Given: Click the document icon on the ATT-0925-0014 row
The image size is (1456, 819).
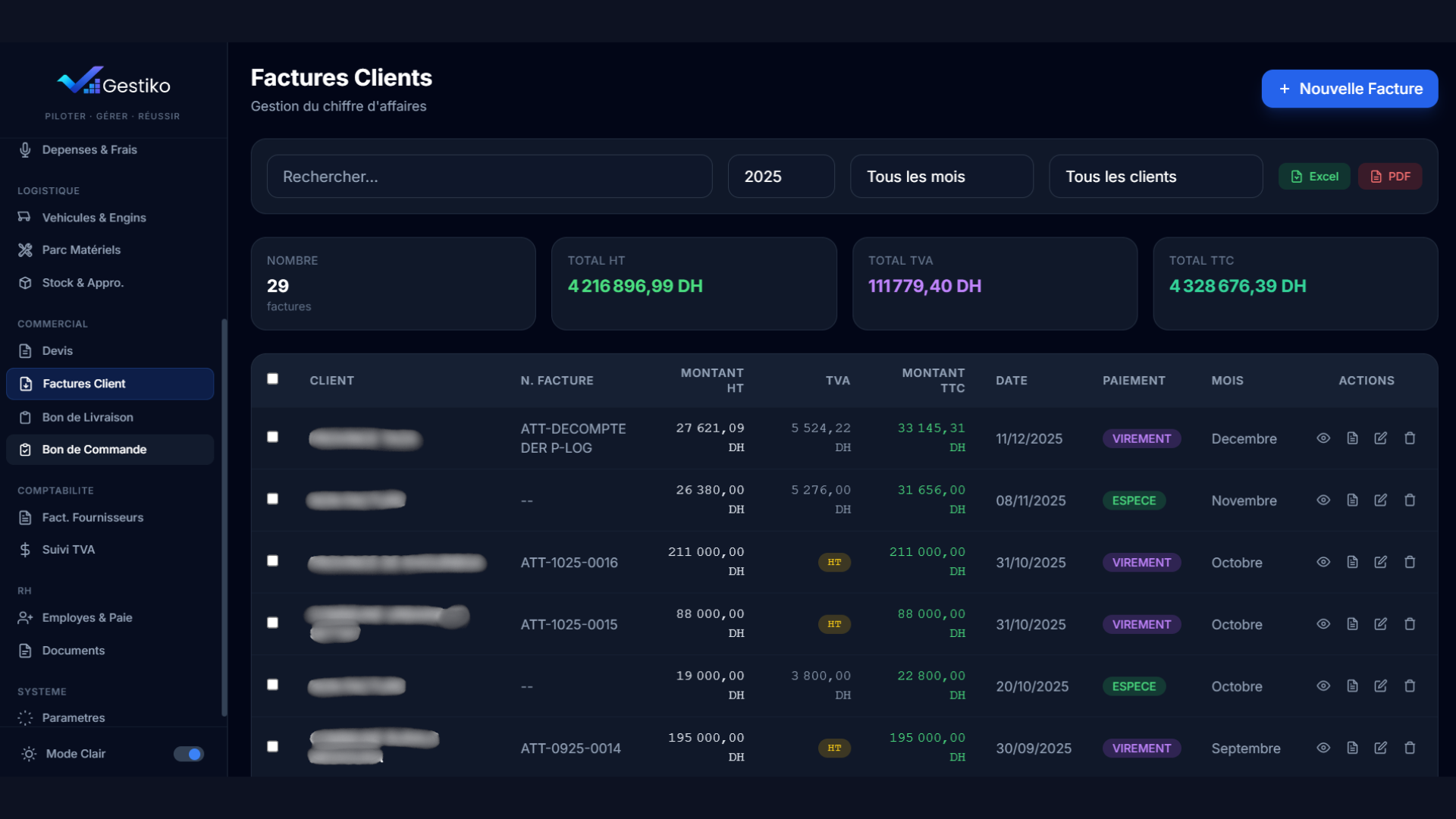Looking at the screenshot, I should point(1351,748).
